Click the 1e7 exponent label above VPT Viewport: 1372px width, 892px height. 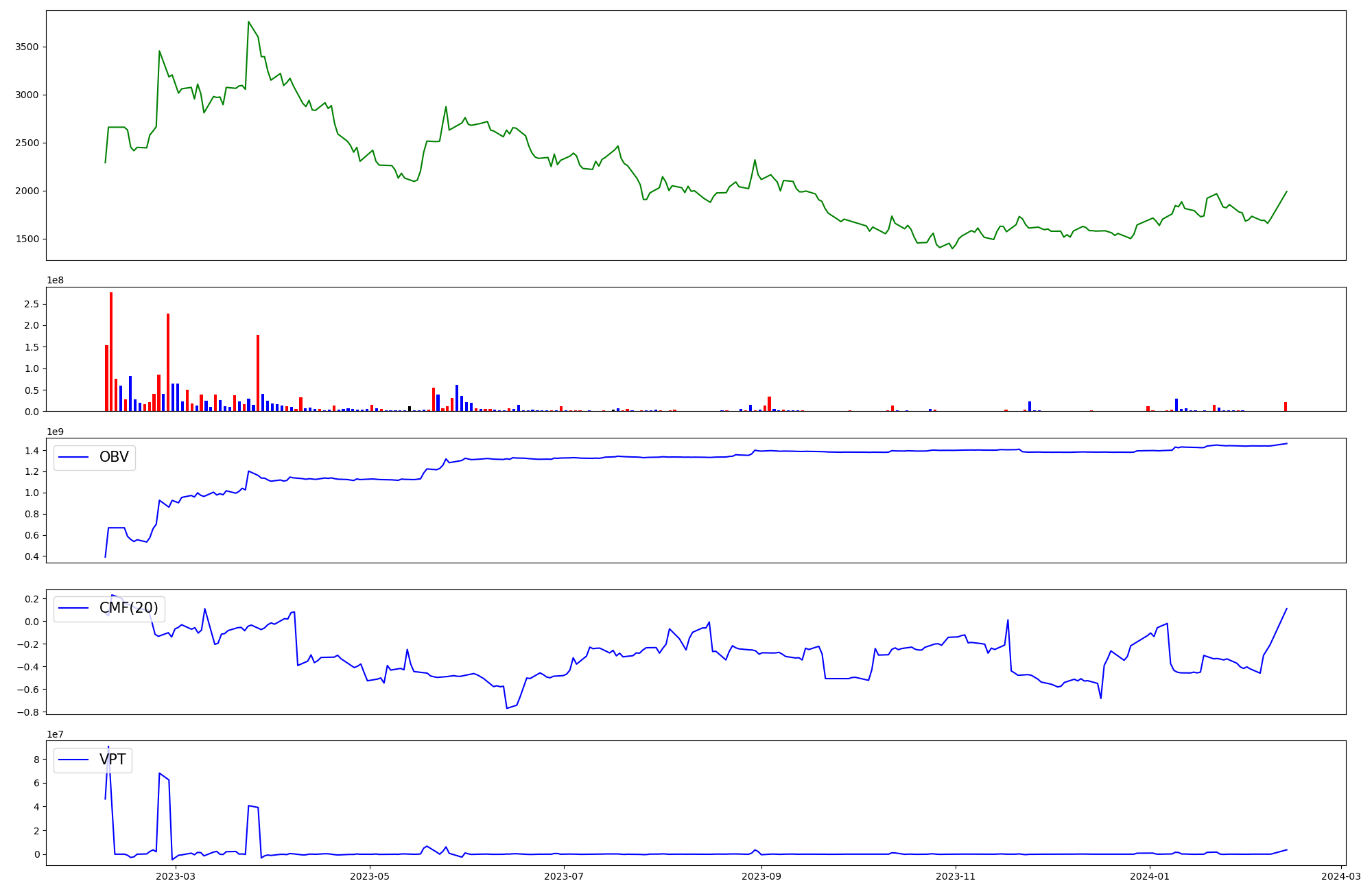[x=55, y=734]
